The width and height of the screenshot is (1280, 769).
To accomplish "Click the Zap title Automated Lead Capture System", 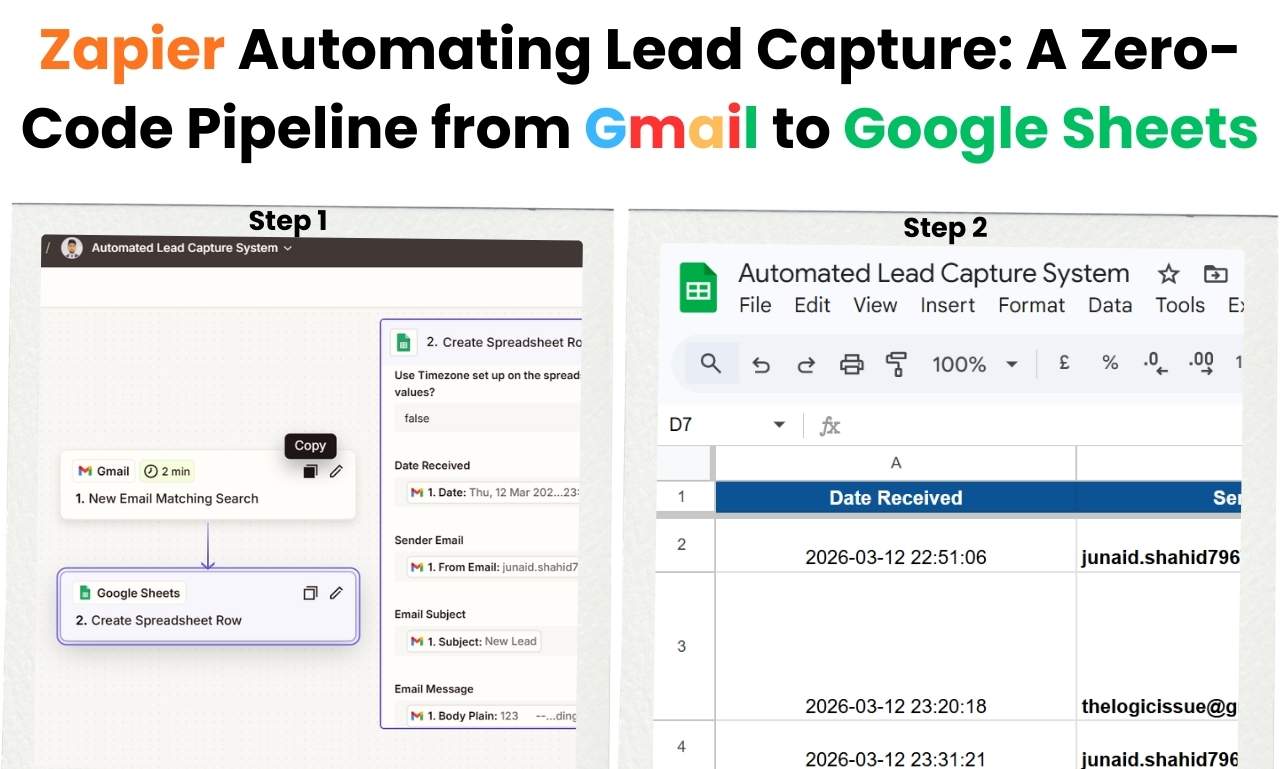I will 185,248.
